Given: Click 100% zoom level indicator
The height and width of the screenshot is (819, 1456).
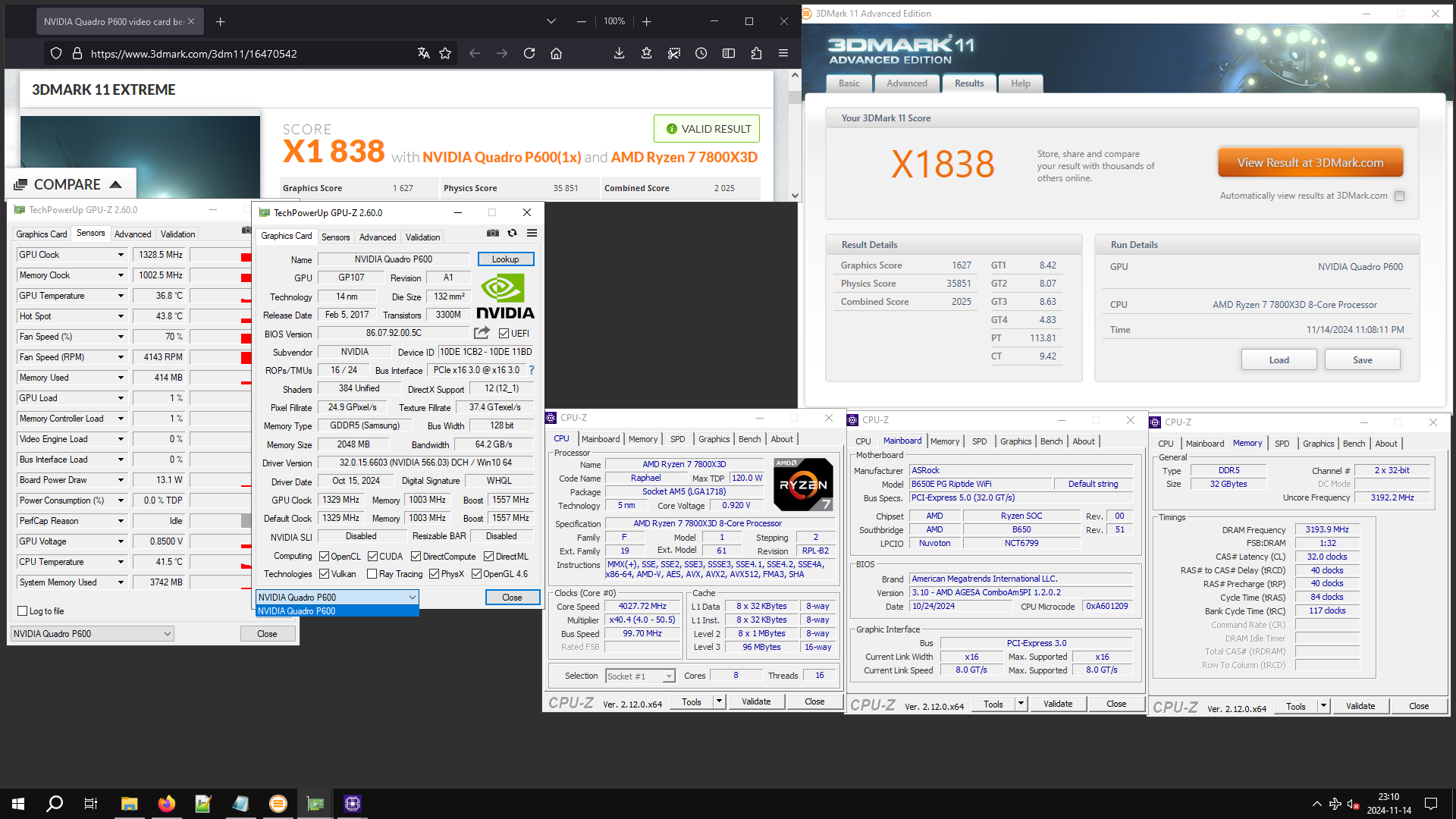Looking at the screenshot, I should [x=614, y=21].
